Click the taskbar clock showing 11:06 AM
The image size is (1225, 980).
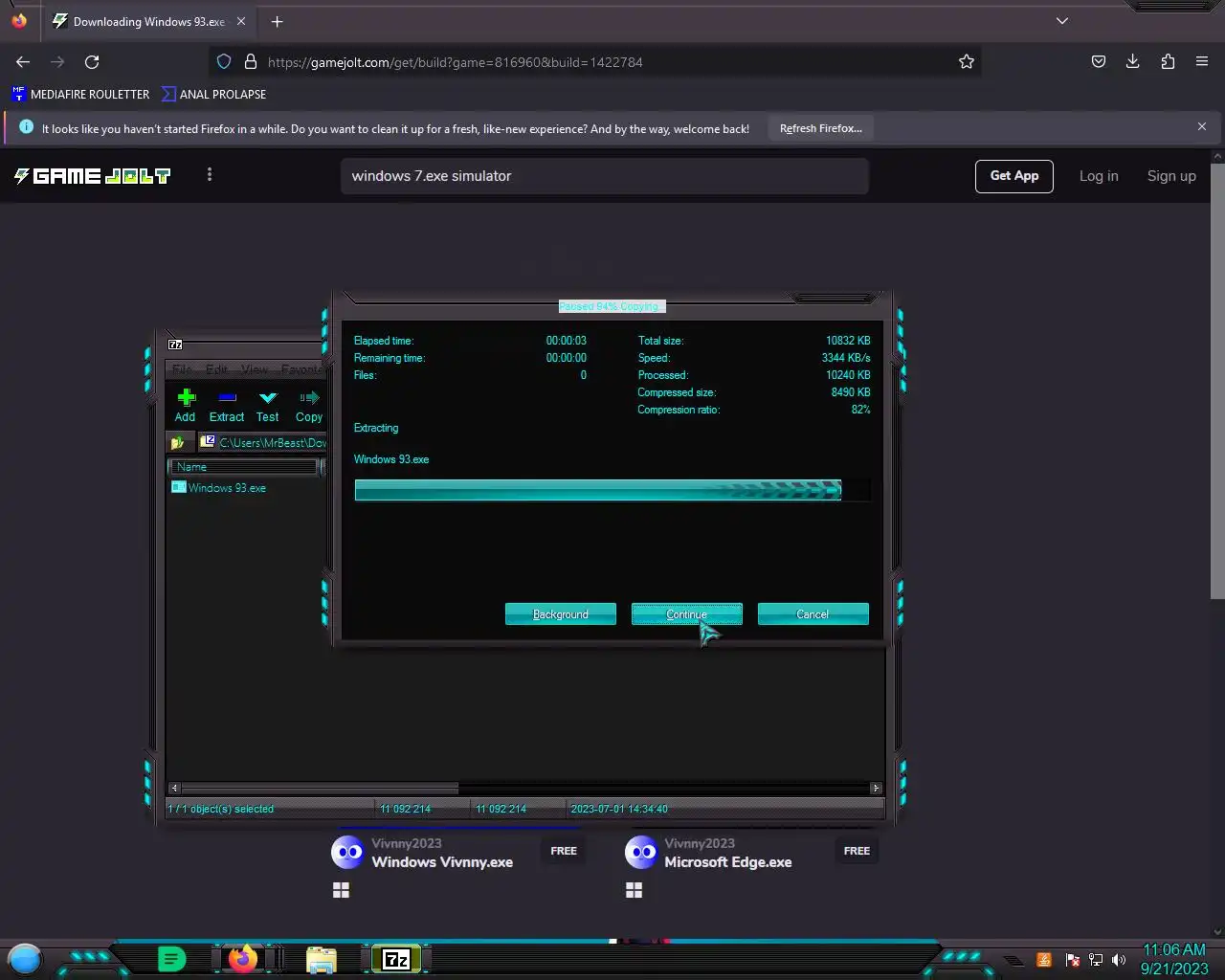tap(1174, 959)
